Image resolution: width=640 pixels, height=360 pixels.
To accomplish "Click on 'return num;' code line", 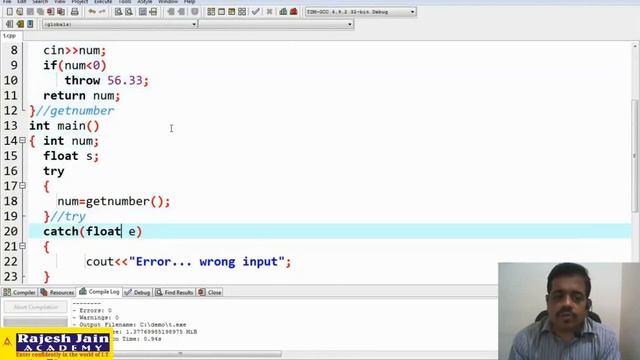I will (x=82, y=96).
